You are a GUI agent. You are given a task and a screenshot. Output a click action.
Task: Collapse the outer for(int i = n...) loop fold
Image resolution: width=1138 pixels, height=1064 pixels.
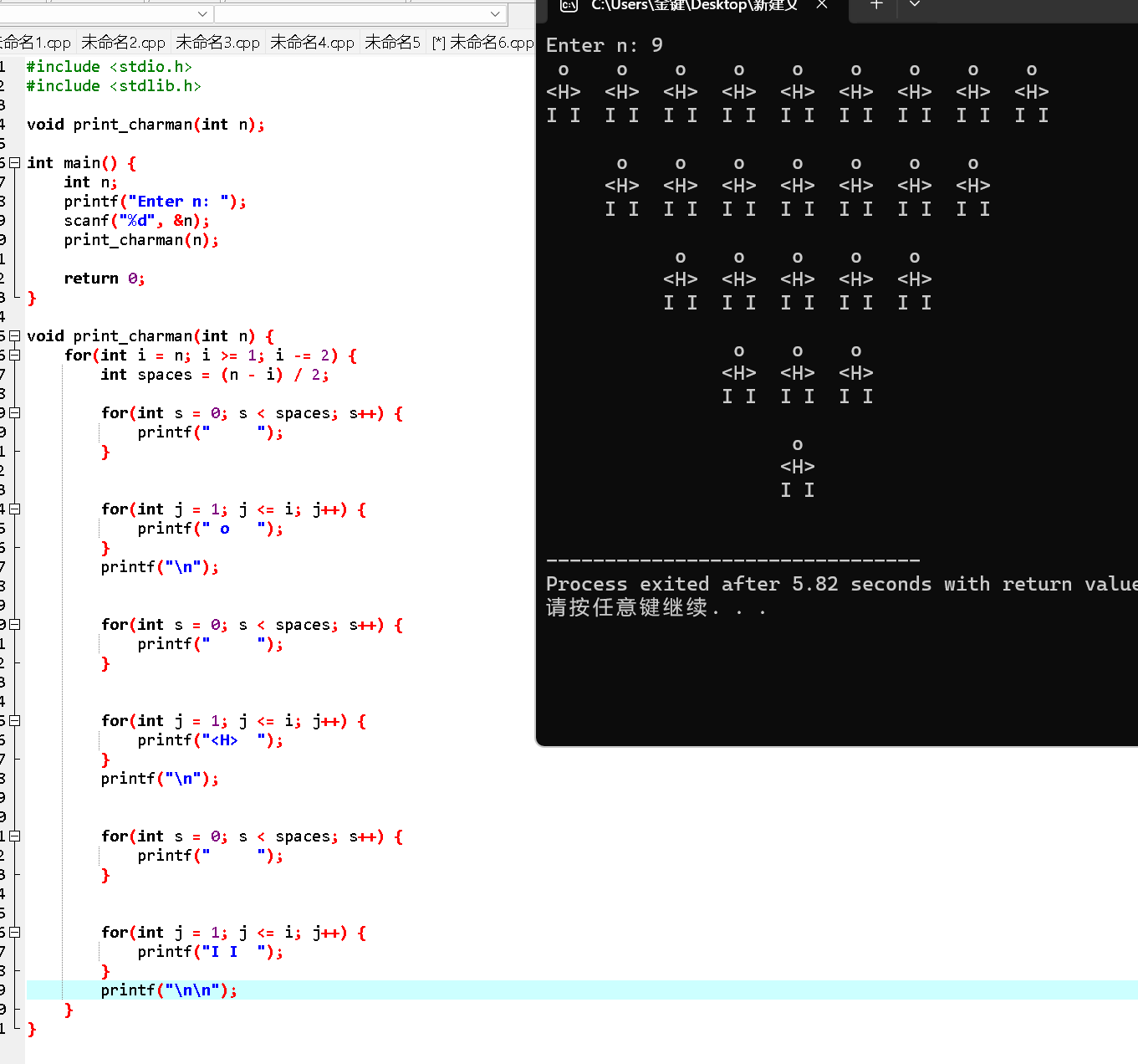pos(14,356)
